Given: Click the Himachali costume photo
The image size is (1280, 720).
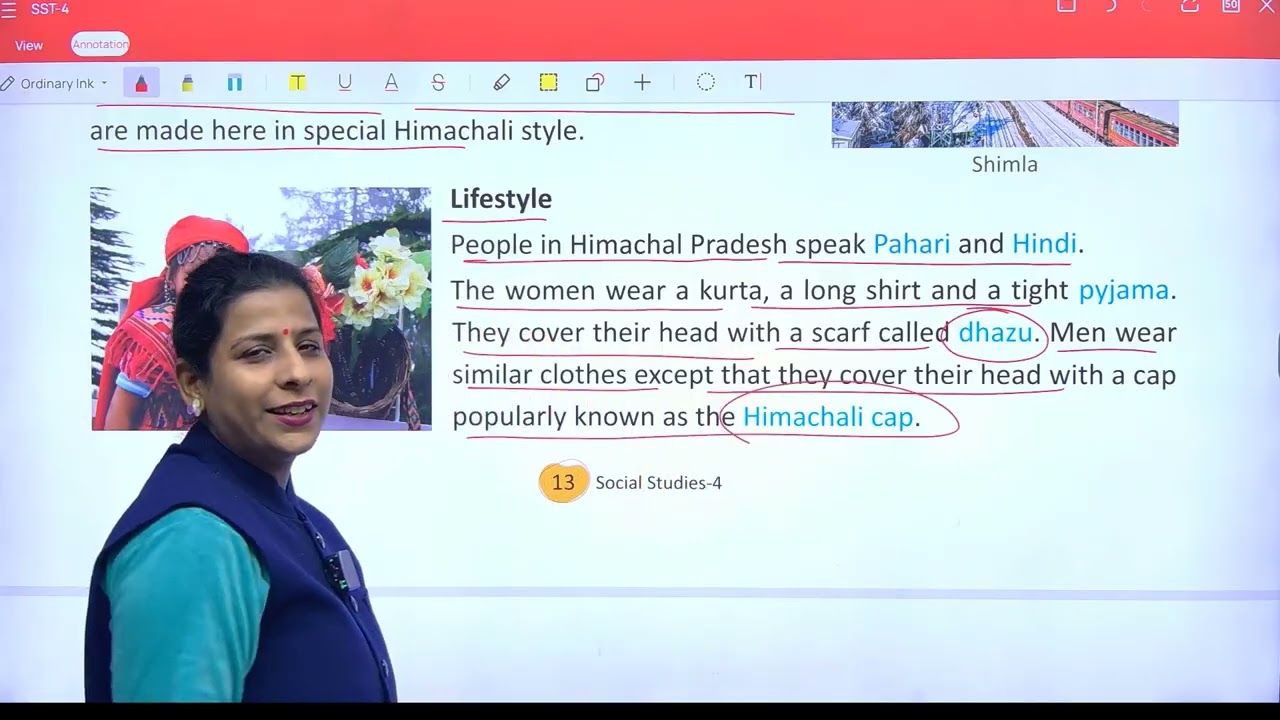Looking at the screenshot, I should (261, 308).
